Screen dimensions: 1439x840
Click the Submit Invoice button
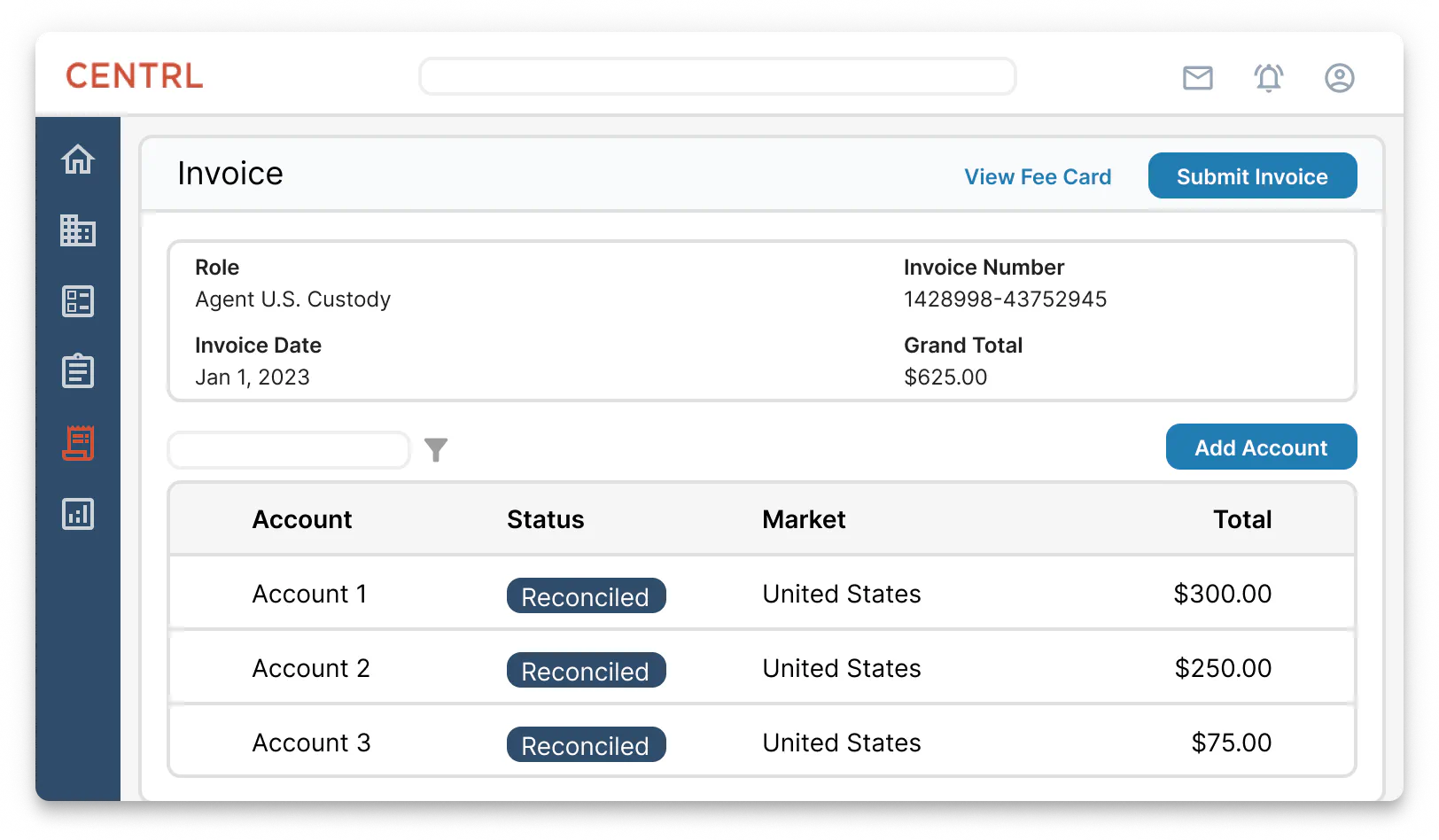pos(1252,176)
